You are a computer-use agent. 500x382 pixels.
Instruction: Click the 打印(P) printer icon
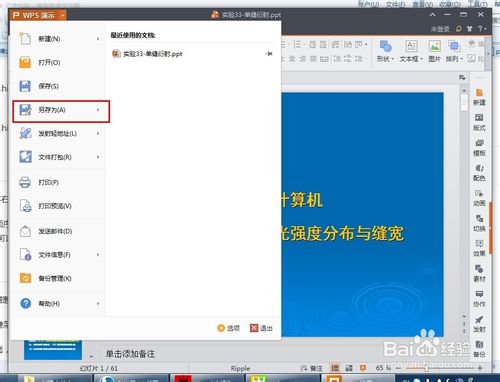pyautogui.click(x=25, y=182)
